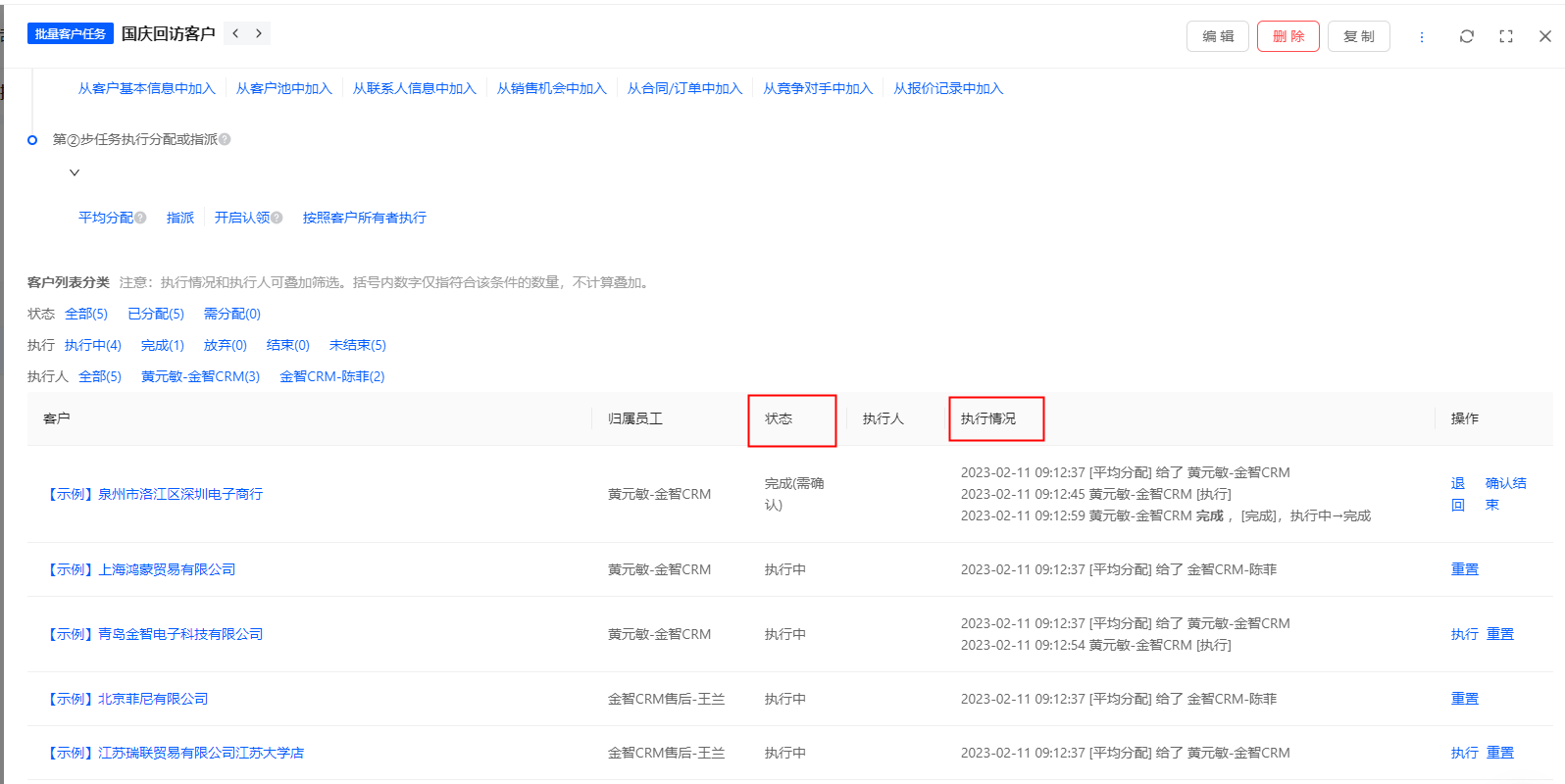Add customers via 从合同/订单中加入

[685, 88]
